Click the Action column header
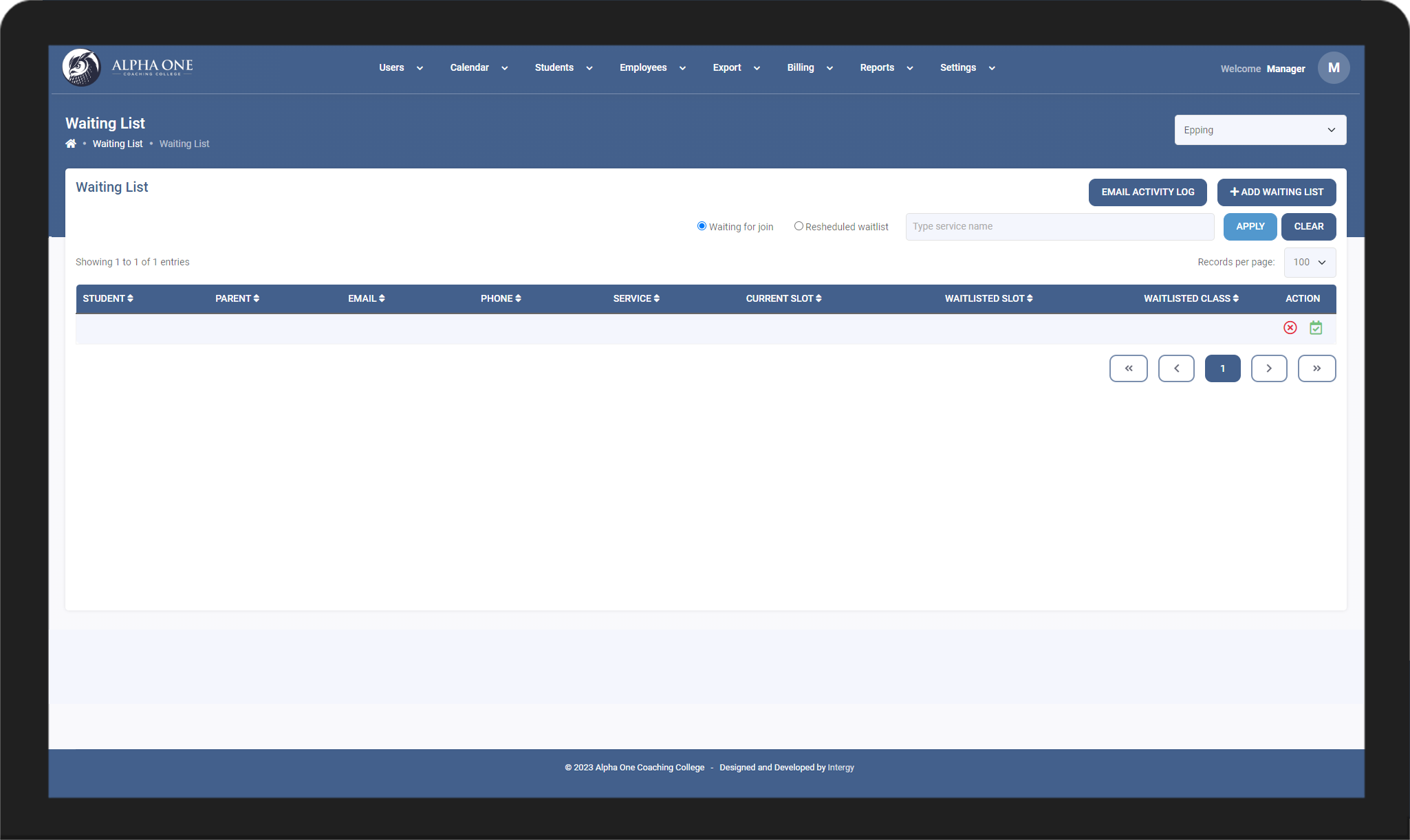1410x840 pixels. pos(1303,298)
